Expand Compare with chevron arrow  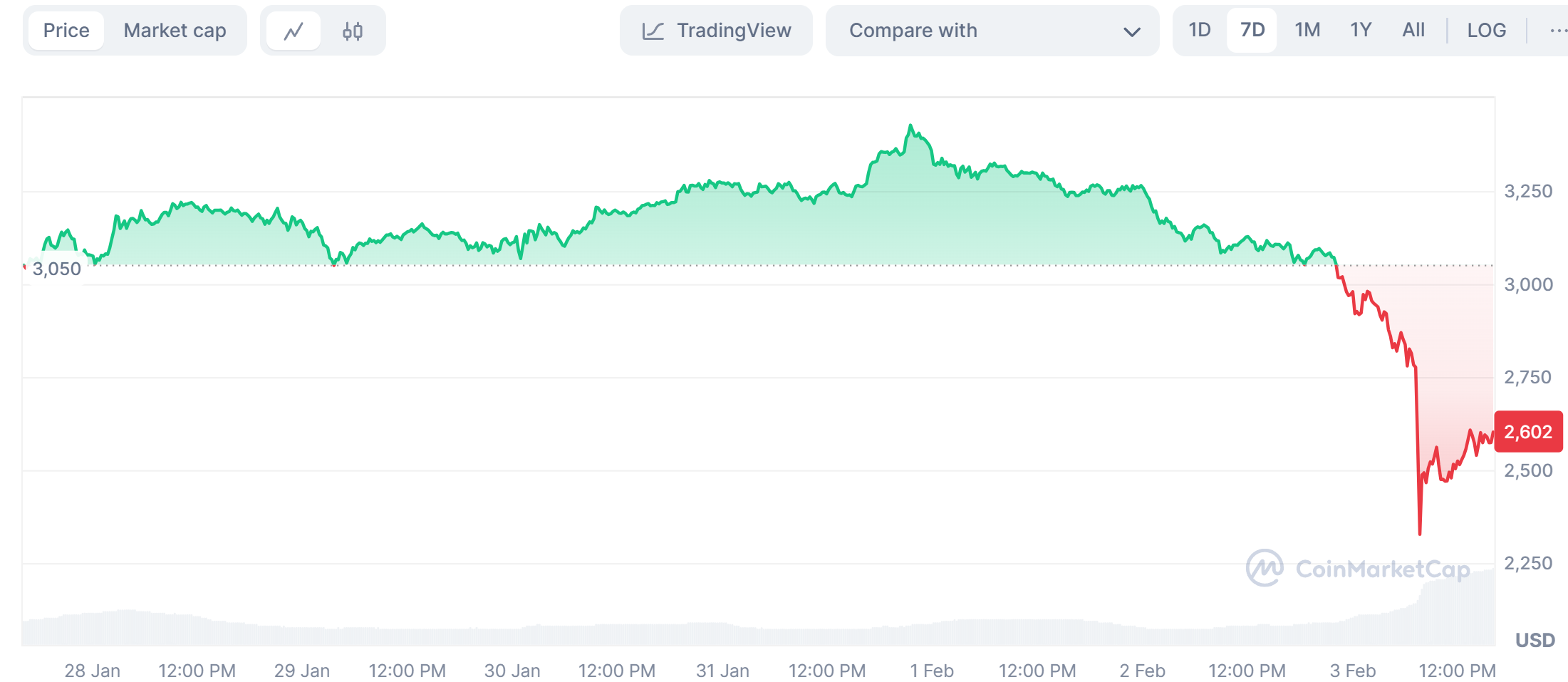coord(1131,31)
